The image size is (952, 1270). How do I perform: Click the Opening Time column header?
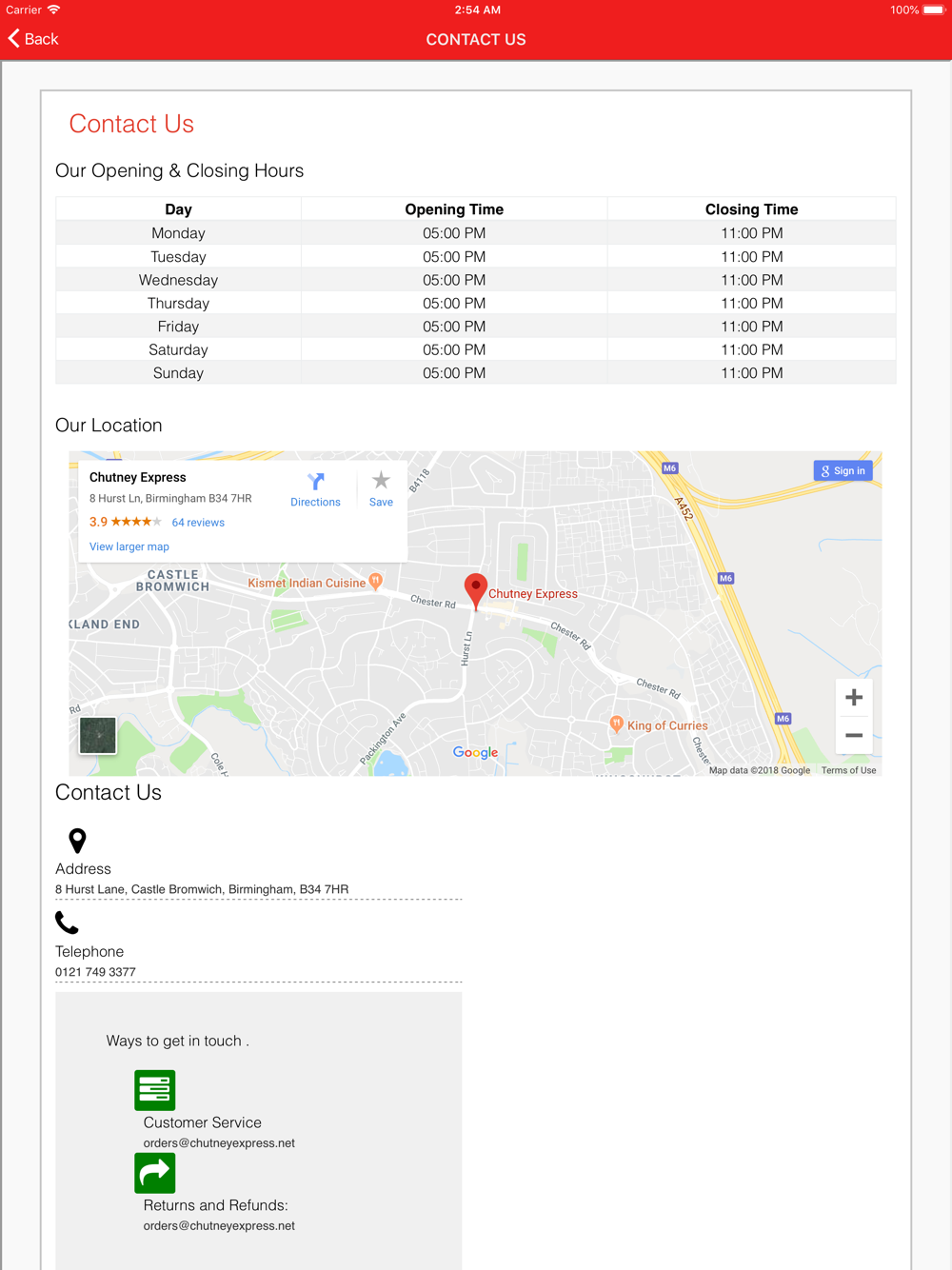[x=454, y=209]
